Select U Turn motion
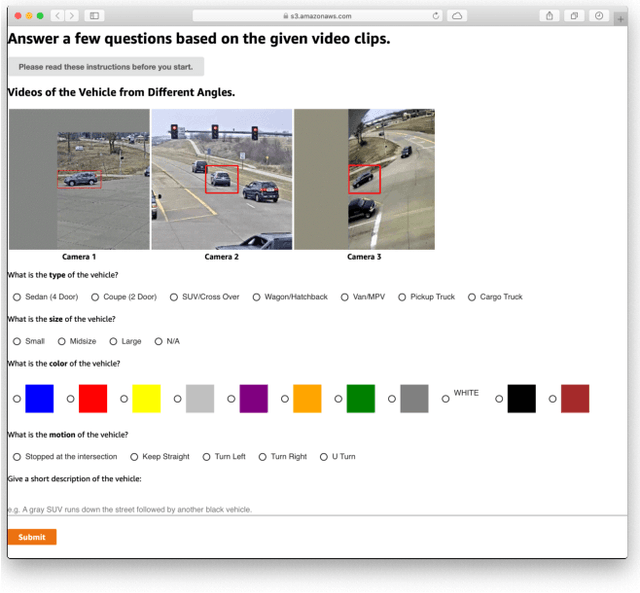The height and width of the screenshot is (593, 640). click(x=324, y=457)
